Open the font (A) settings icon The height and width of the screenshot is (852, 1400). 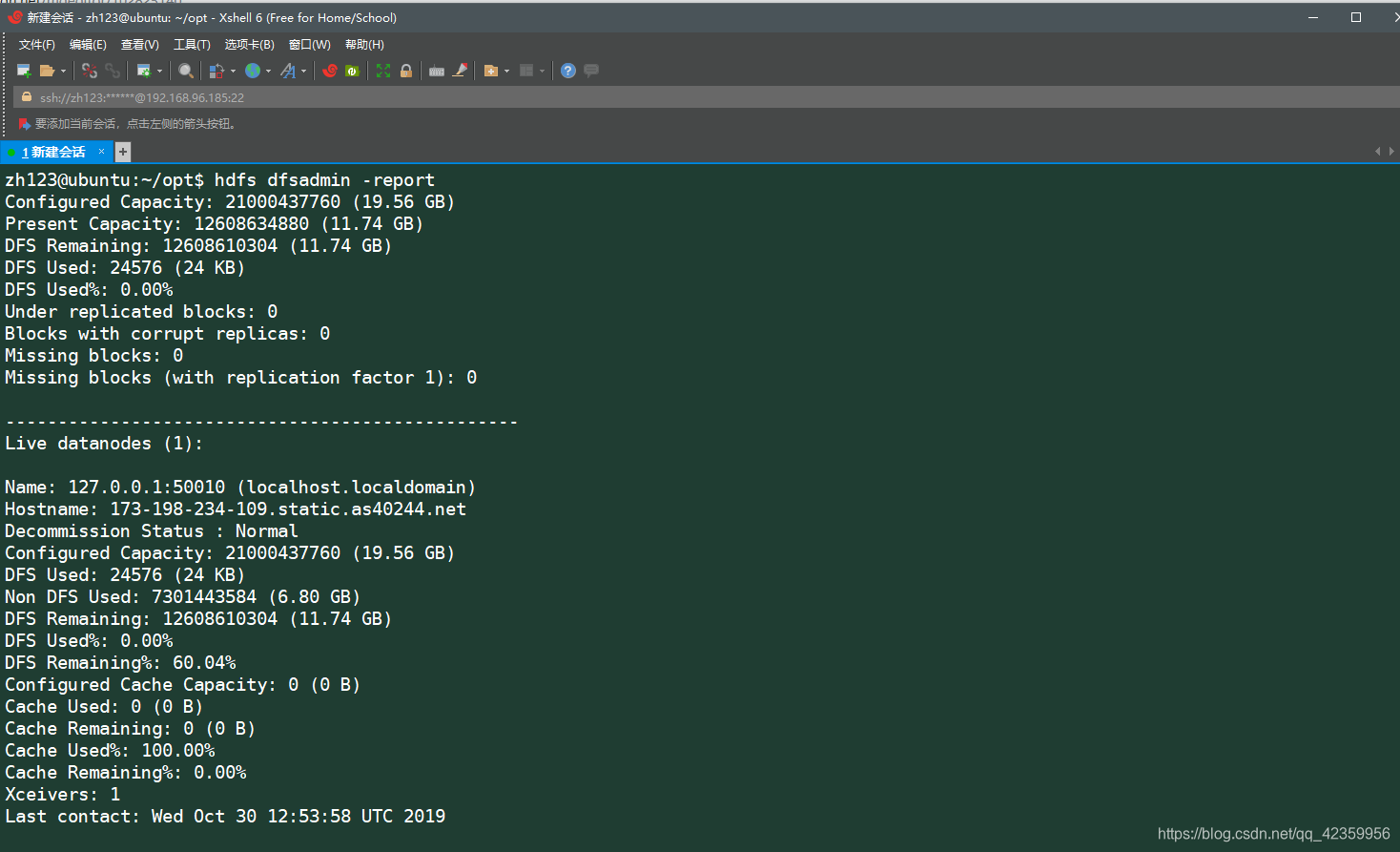coord(288,71)
